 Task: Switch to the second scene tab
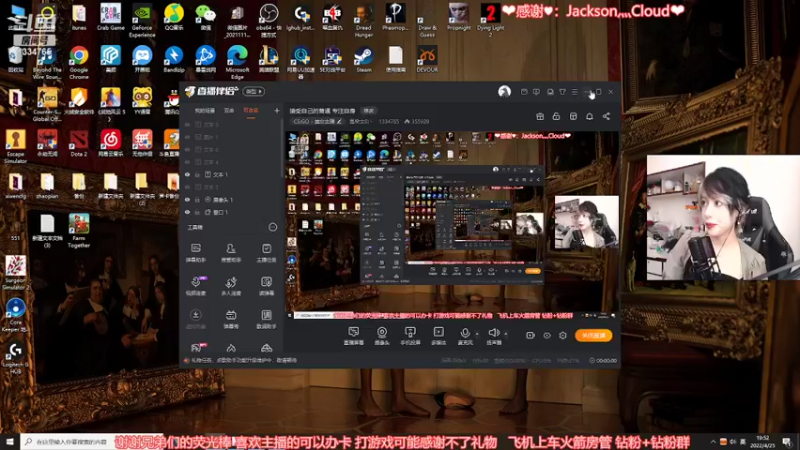pyautogui.click(x=229, y=111)
